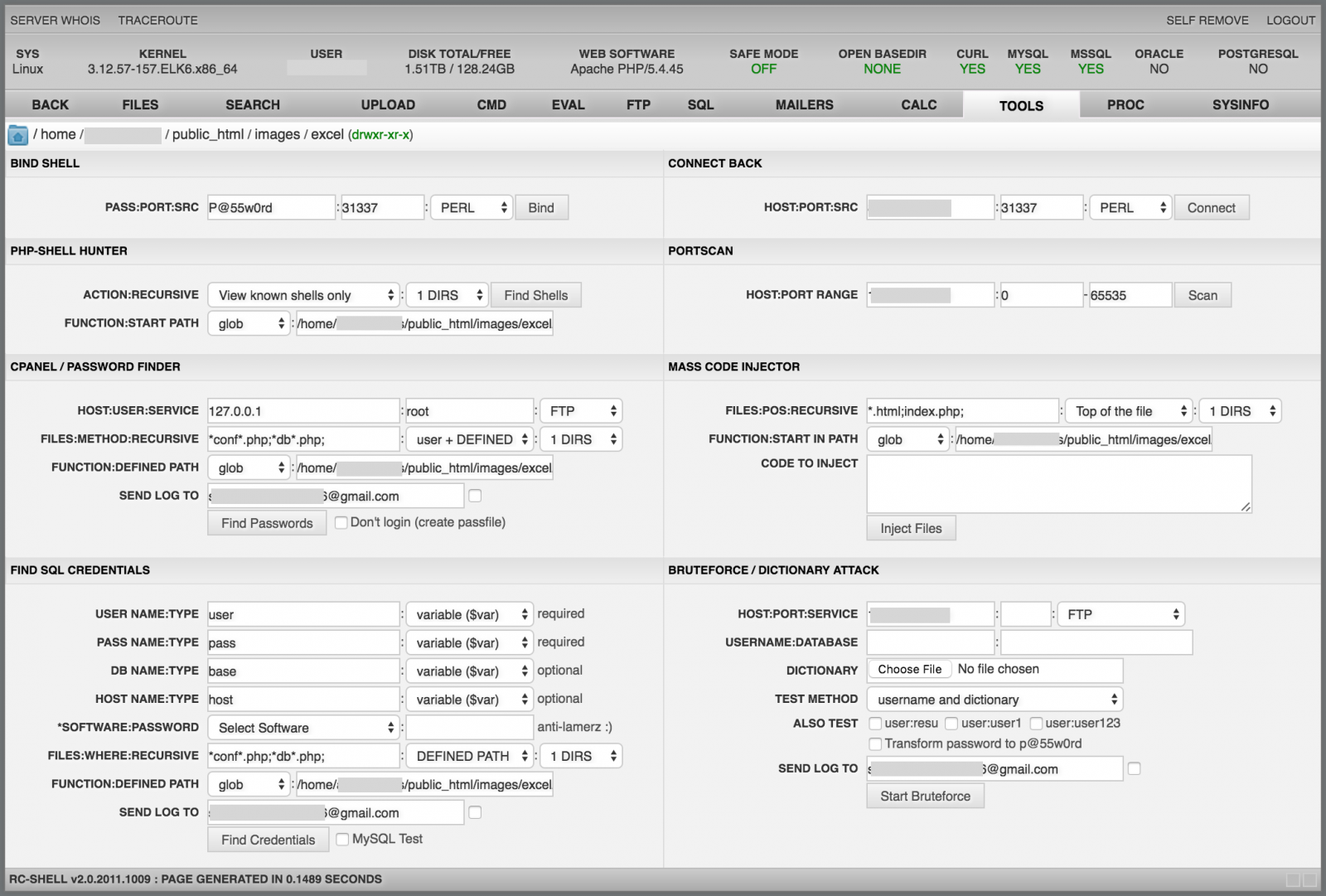
Task: Expand the "Select Software" dropdown
Action: click(304, 728)
